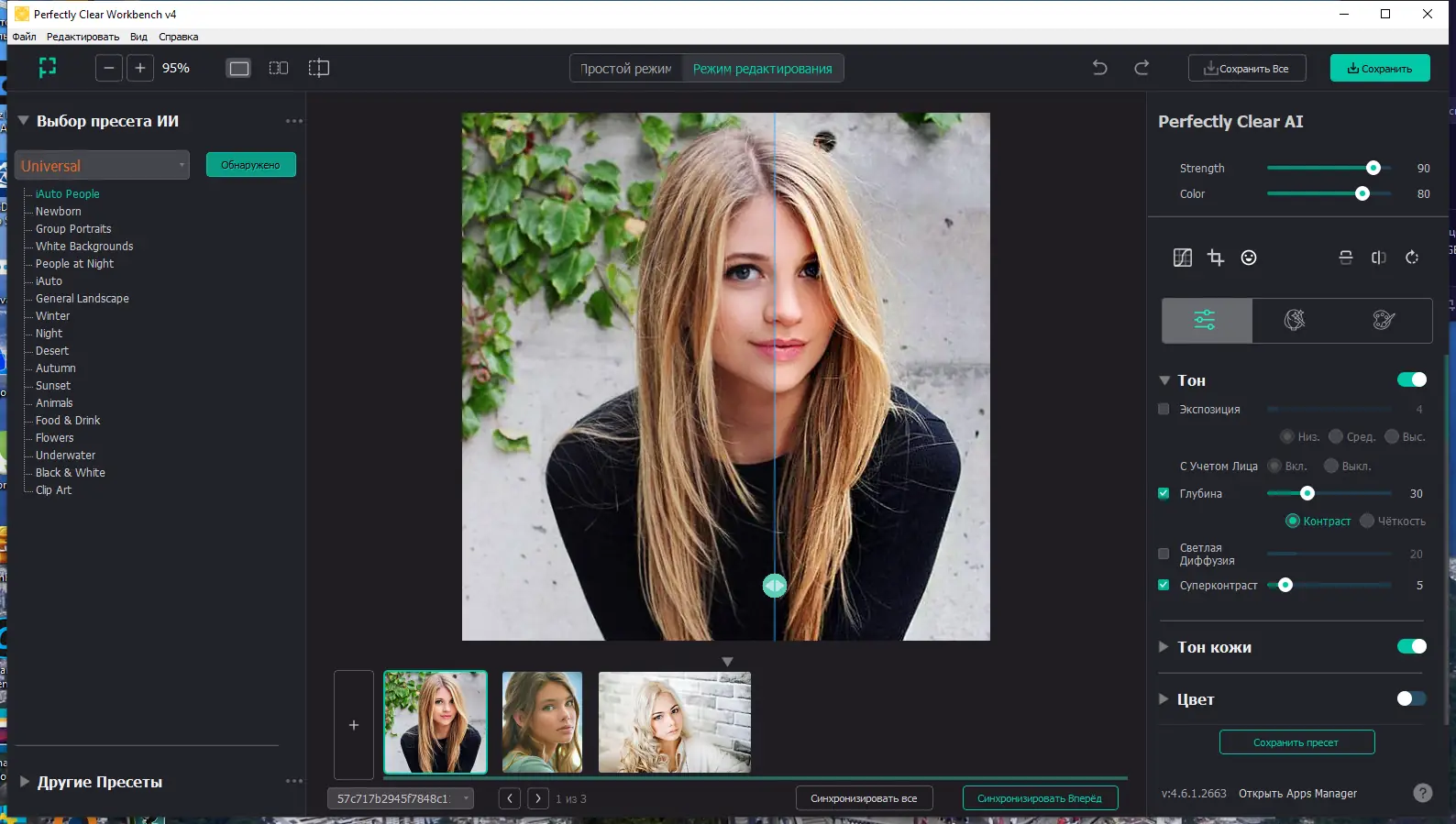Uncheck the Суперконтраст checkbox
Screen dimensions: 1456x824
click(1164, 585)
